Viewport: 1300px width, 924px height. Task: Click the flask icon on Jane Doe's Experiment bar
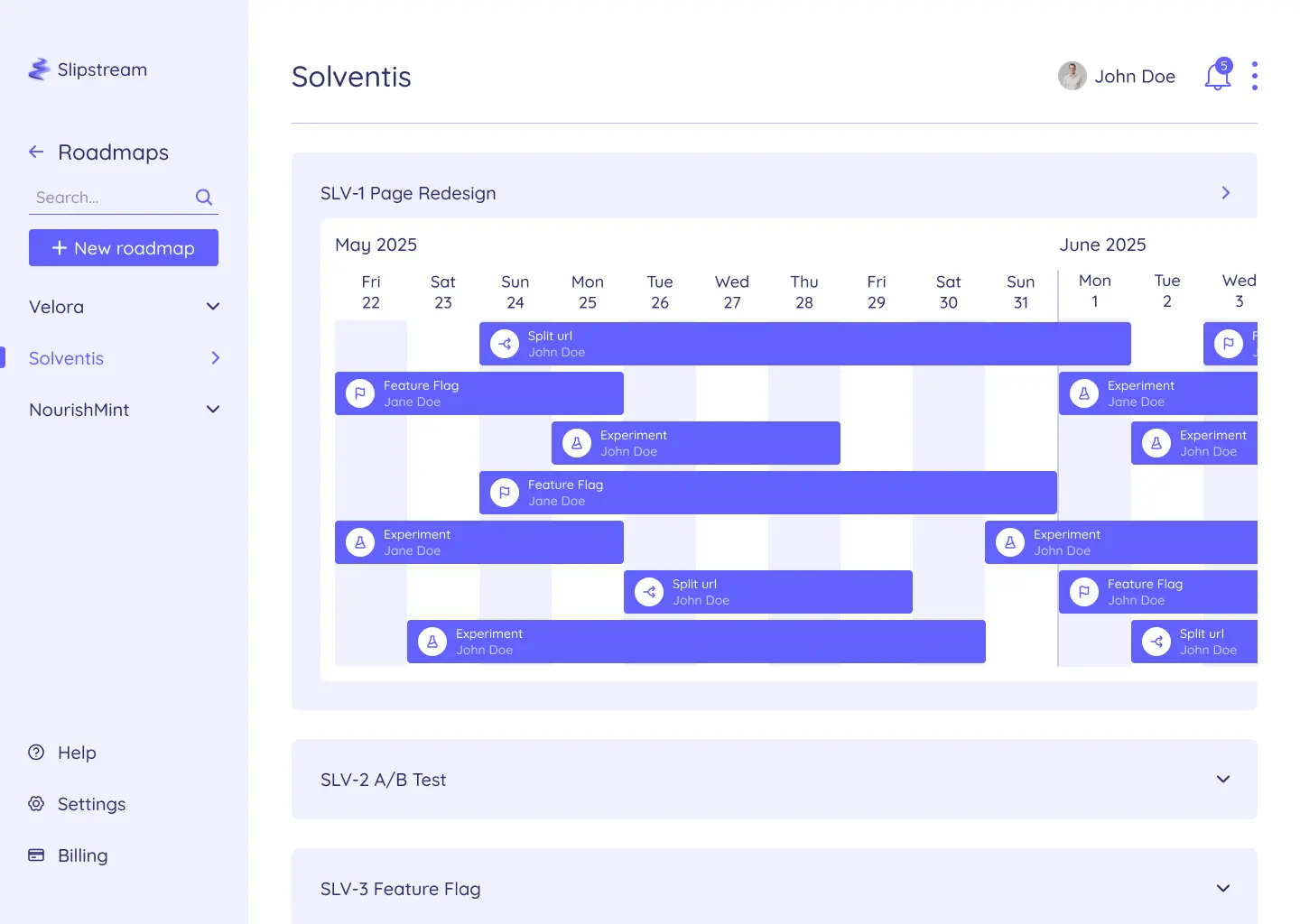point(360,541)
